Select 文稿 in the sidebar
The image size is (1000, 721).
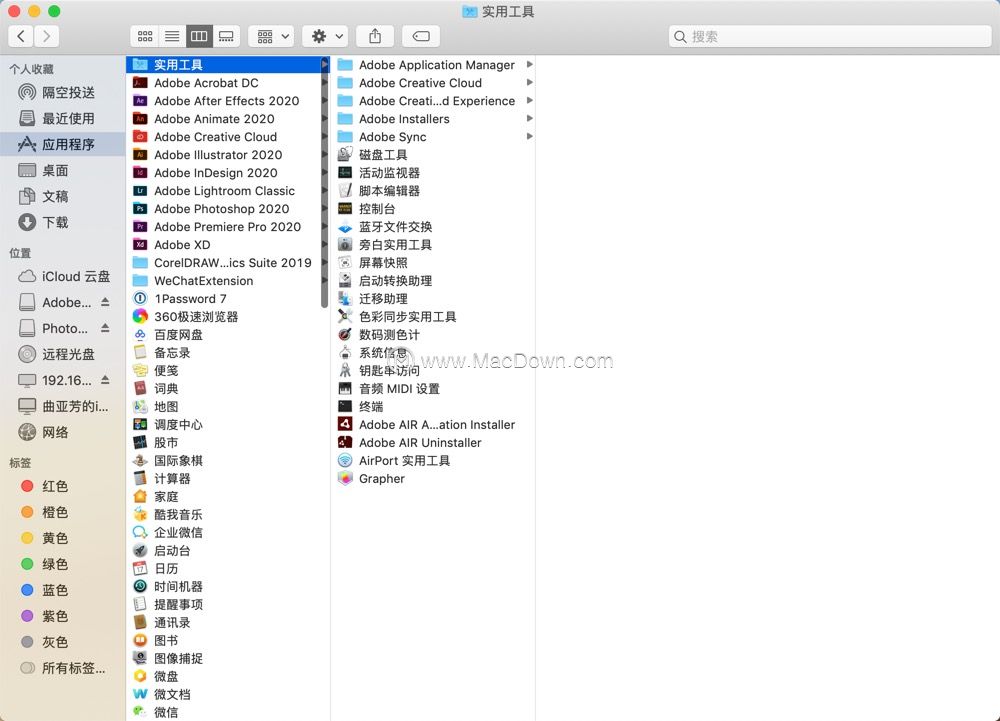coord(62,196)
